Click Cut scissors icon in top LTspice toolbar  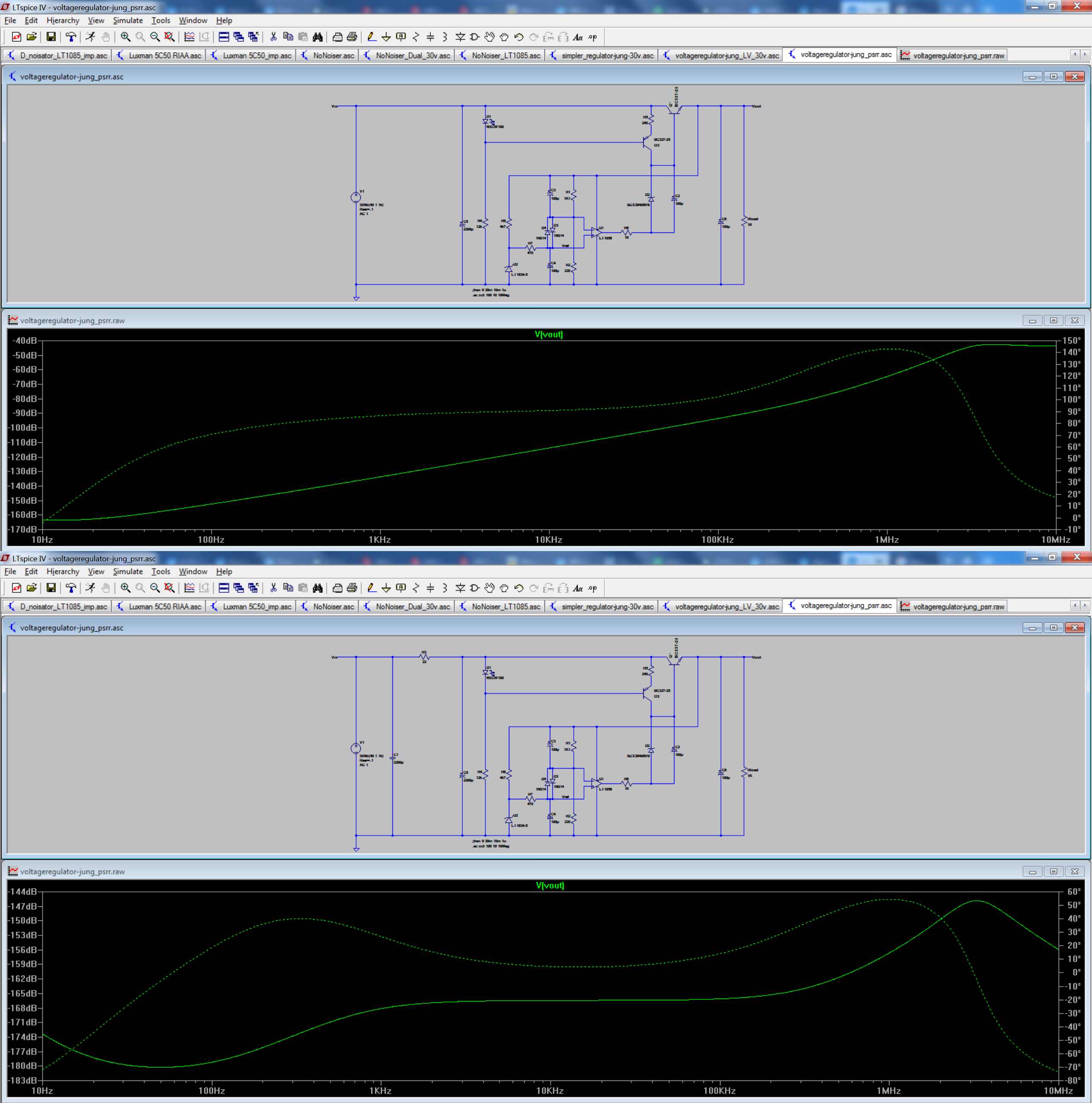click(273, 37)
